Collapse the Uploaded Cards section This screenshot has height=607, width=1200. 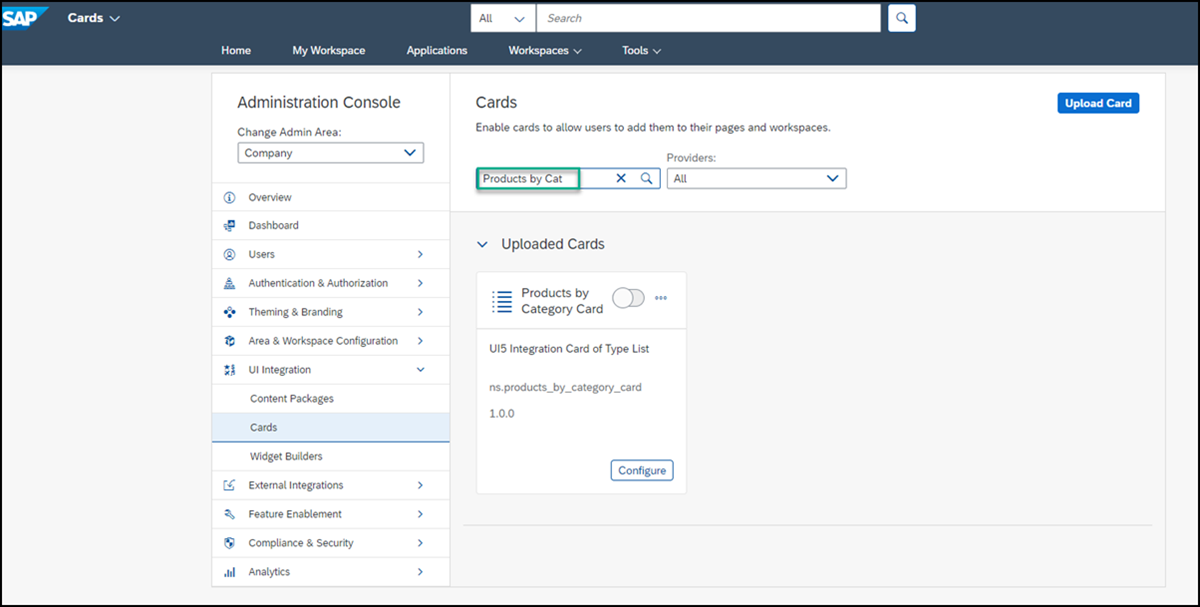coord(483,244)
